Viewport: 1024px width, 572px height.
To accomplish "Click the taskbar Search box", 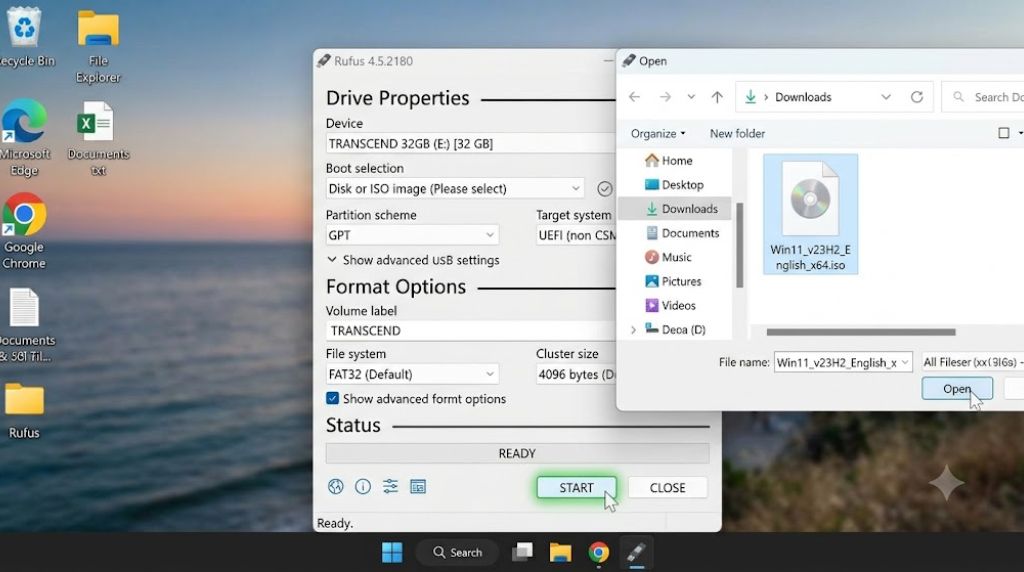I will (x=457, y=552).
